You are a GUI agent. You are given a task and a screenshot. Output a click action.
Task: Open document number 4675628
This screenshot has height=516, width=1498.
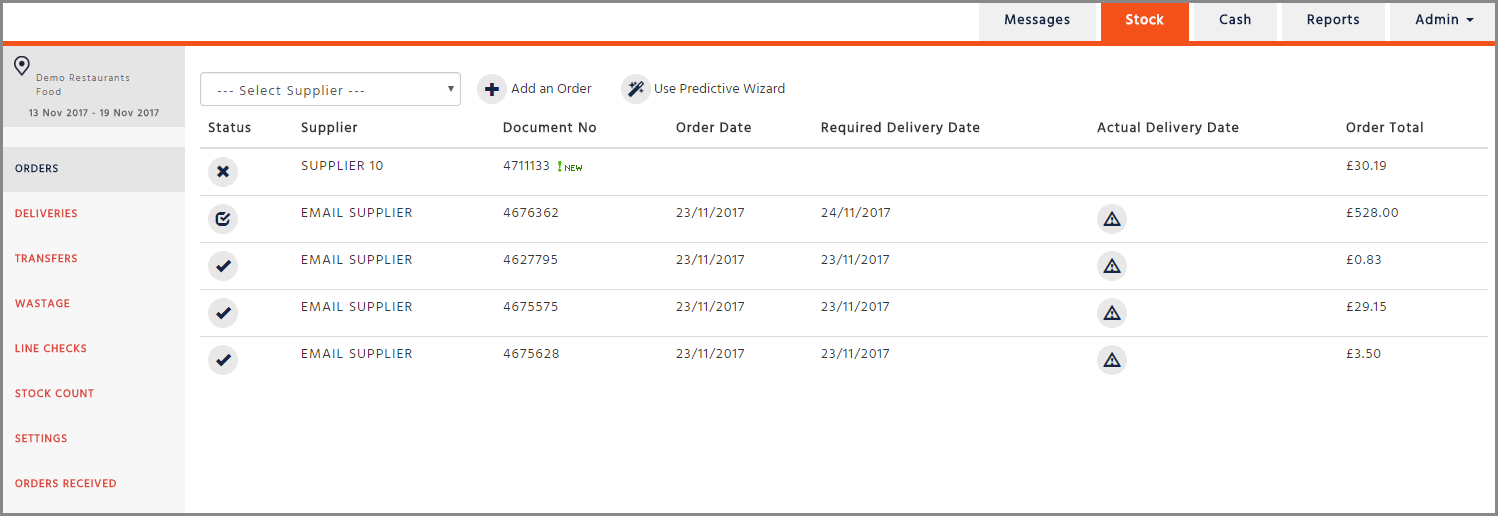pyautogui.click(x=530, y=354)
